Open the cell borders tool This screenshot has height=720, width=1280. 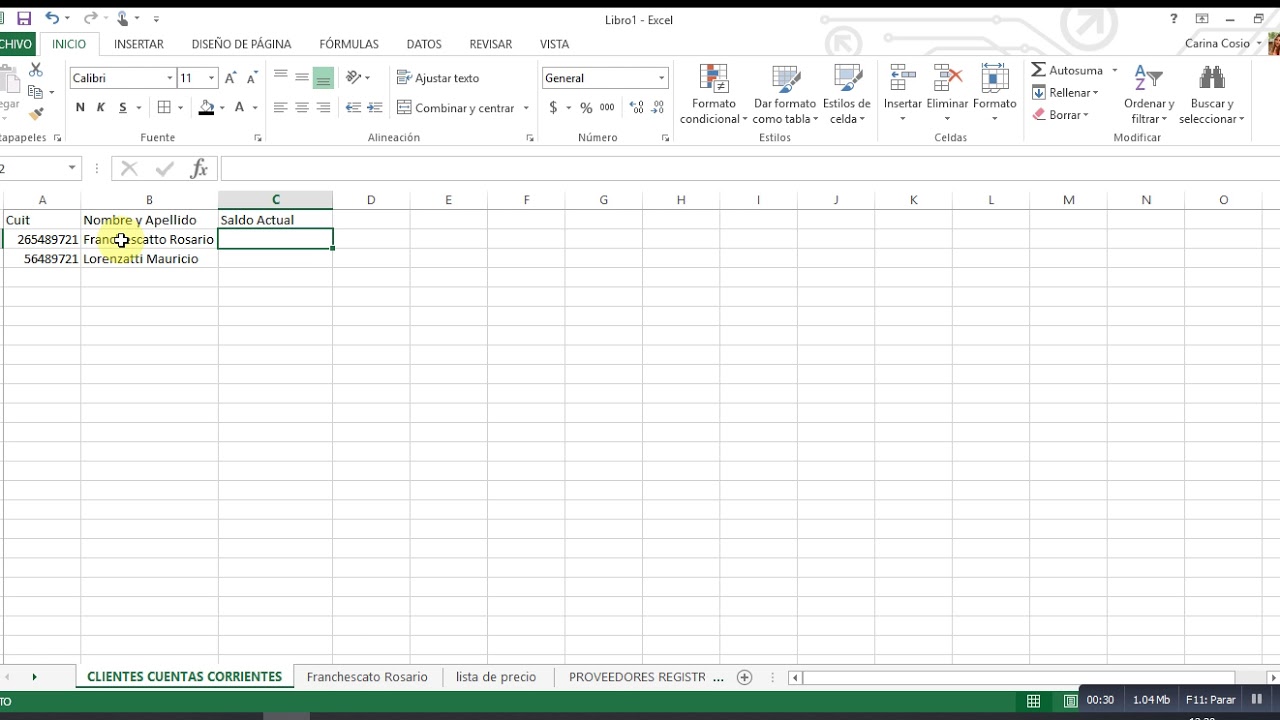point(165,108)
